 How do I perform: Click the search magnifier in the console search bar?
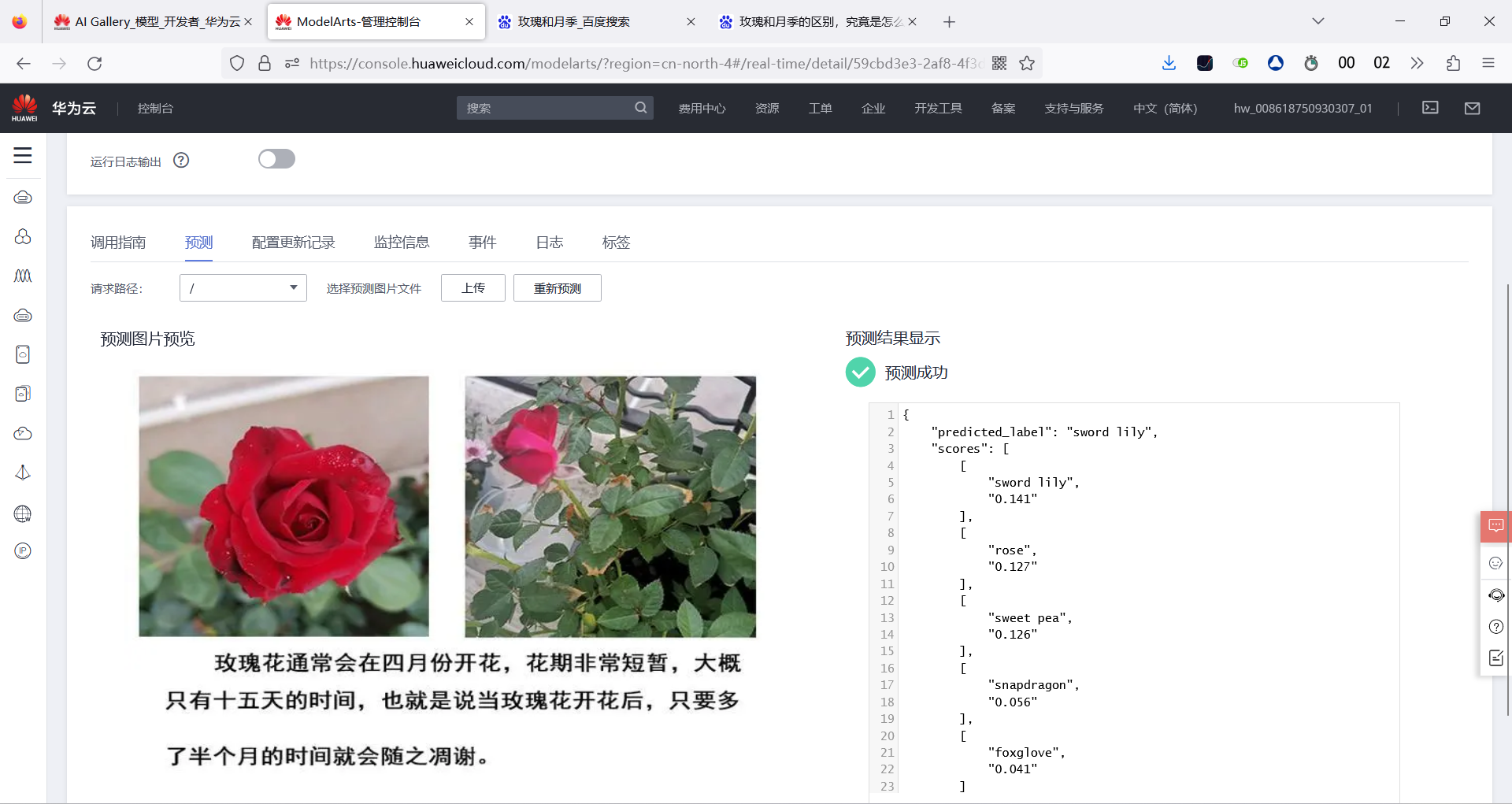pos(641,108)
